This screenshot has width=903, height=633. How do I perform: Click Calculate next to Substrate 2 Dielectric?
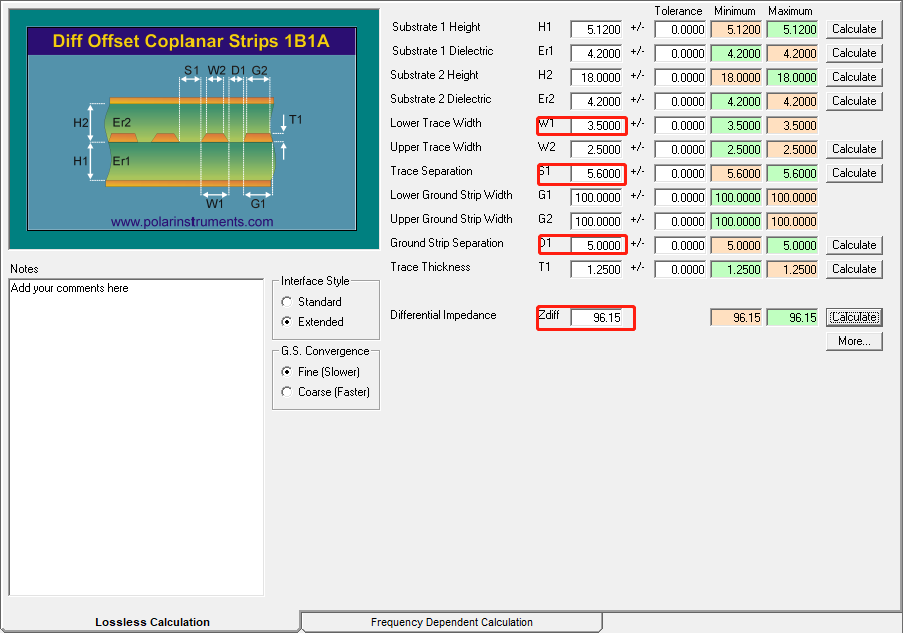coord(854,101)
